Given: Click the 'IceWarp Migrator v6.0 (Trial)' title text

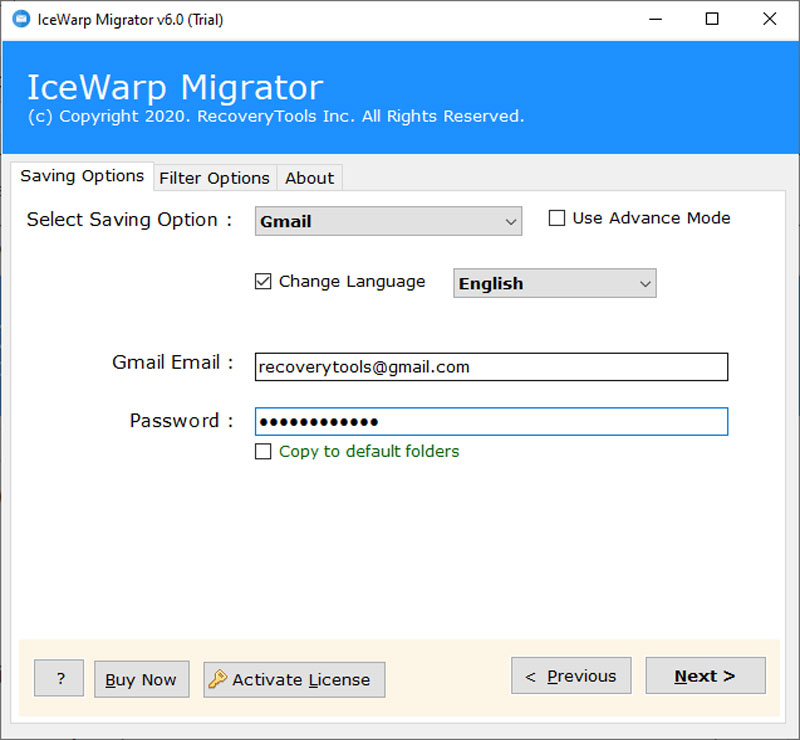Looking at the screenshot, I should (130, 20).
